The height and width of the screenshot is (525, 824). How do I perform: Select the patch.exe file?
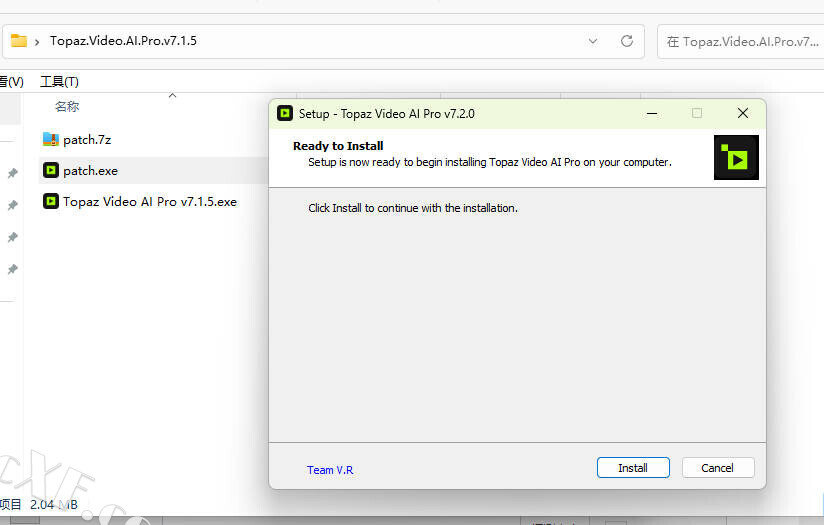90,171
